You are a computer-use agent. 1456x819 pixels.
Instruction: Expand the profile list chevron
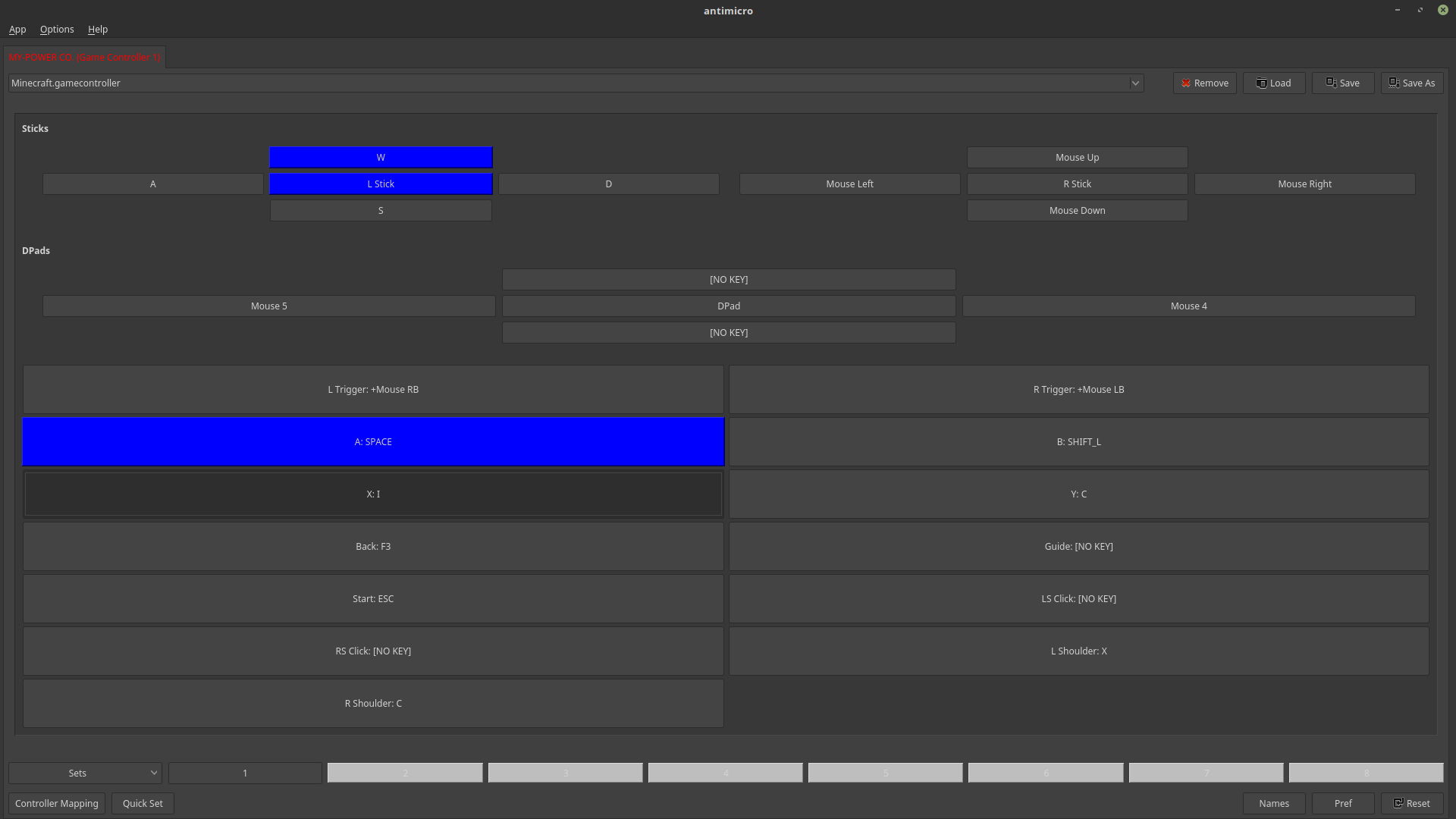click(1135, 83)
